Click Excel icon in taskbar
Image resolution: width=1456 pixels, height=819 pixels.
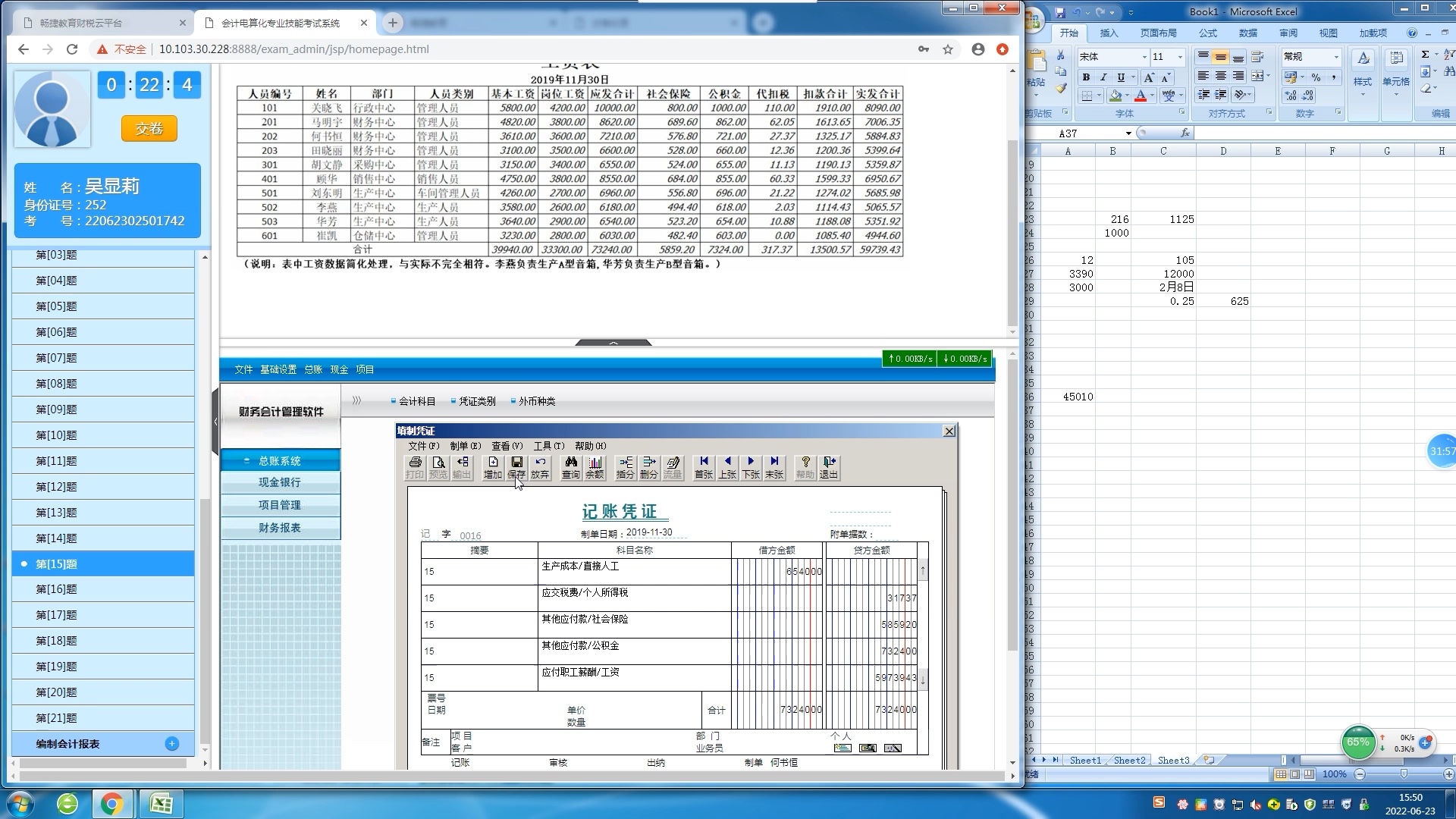click(161, 804)
